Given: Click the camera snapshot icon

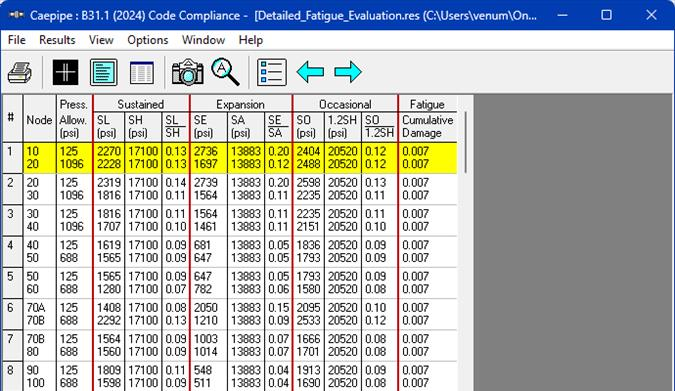Looking at the screenshot, I should (x=188, y=72).
